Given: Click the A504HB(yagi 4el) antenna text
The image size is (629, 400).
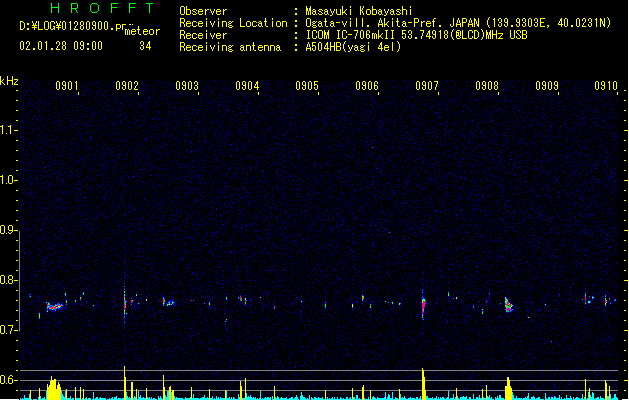Looking at the screenshot, I should [x=353, y=47].
